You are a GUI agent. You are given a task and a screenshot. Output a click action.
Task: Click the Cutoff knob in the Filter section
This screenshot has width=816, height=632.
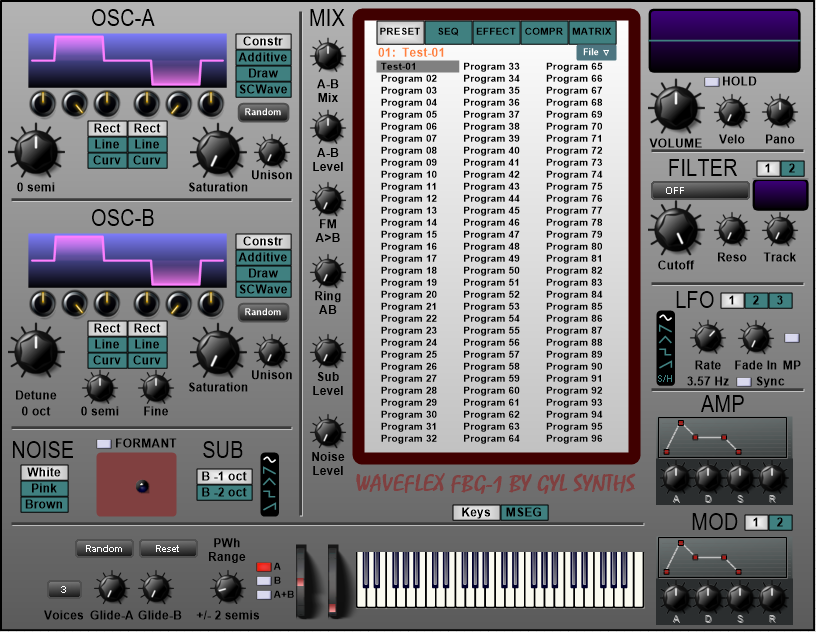click(x=675, y=230)
